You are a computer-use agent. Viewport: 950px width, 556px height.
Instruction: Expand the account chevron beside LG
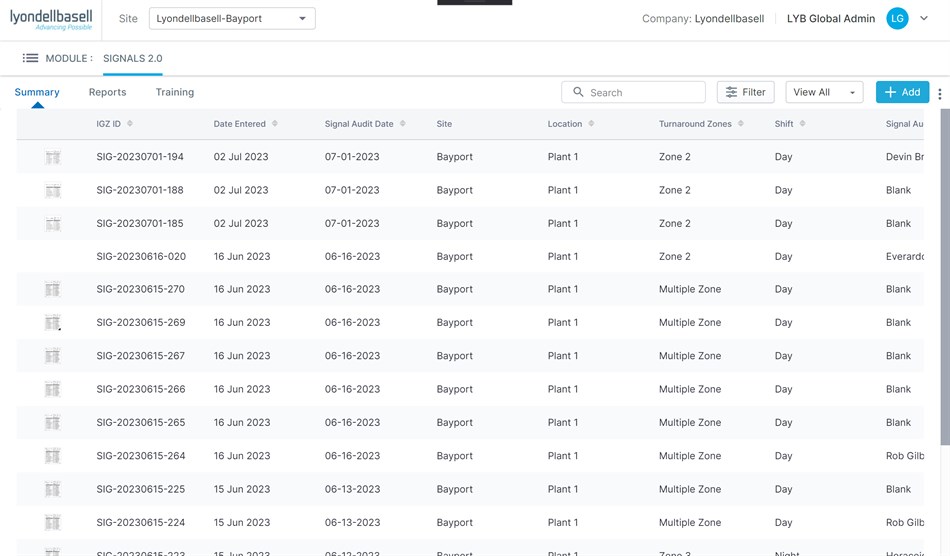(923, 18)
